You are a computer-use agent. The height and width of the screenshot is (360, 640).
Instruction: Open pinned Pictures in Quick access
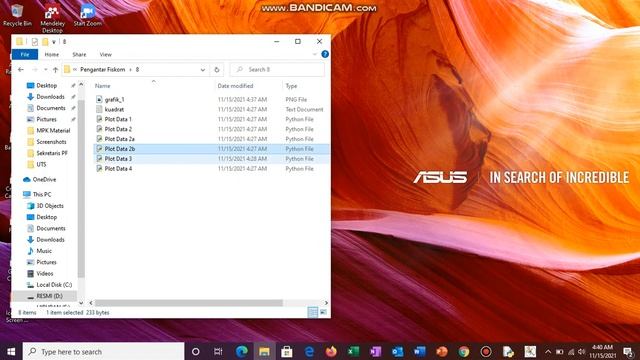click(x=47, y=119)
